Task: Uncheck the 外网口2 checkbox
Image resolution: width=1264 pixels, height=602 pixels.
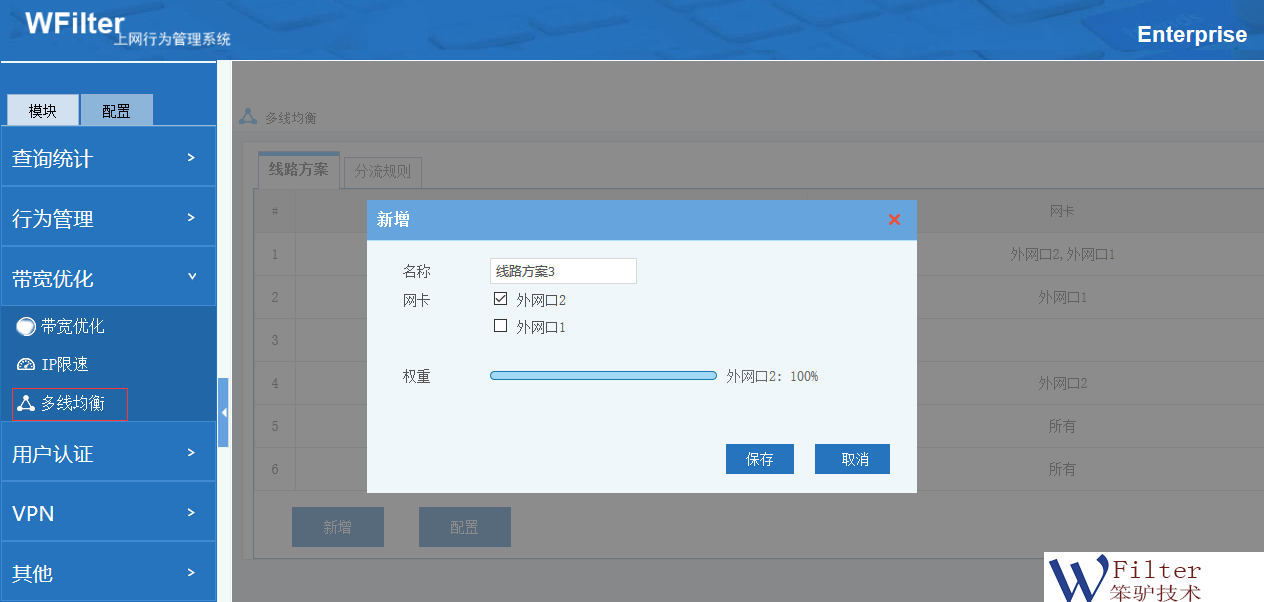Action: pos(501,299)
